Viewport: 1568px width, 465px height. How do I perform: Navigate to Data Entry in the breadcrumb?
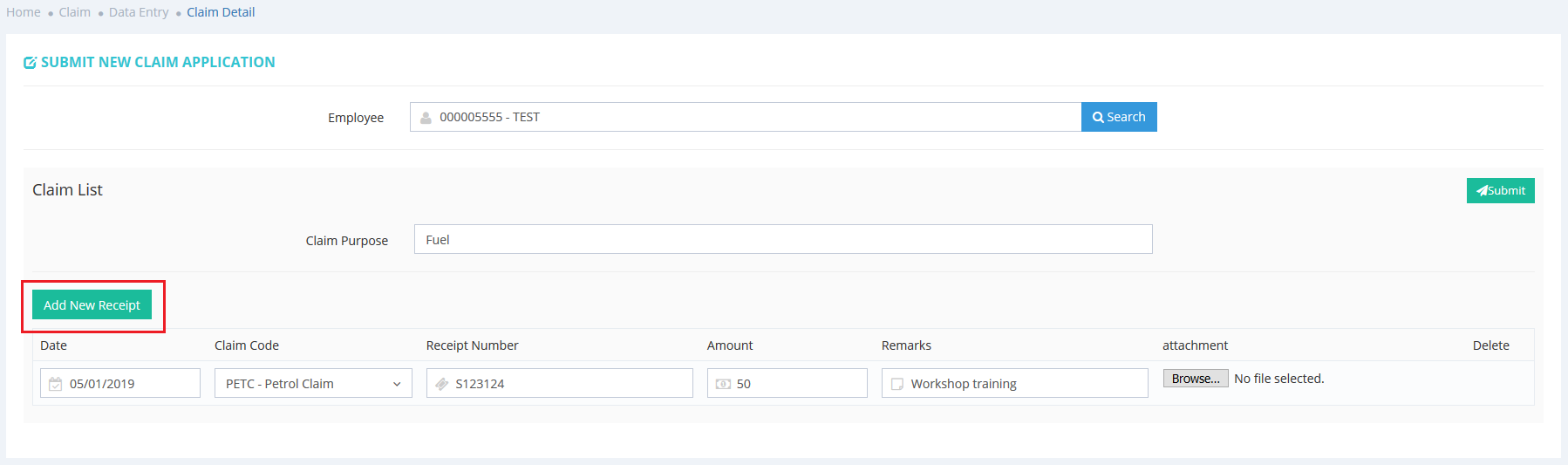[139, 12]
